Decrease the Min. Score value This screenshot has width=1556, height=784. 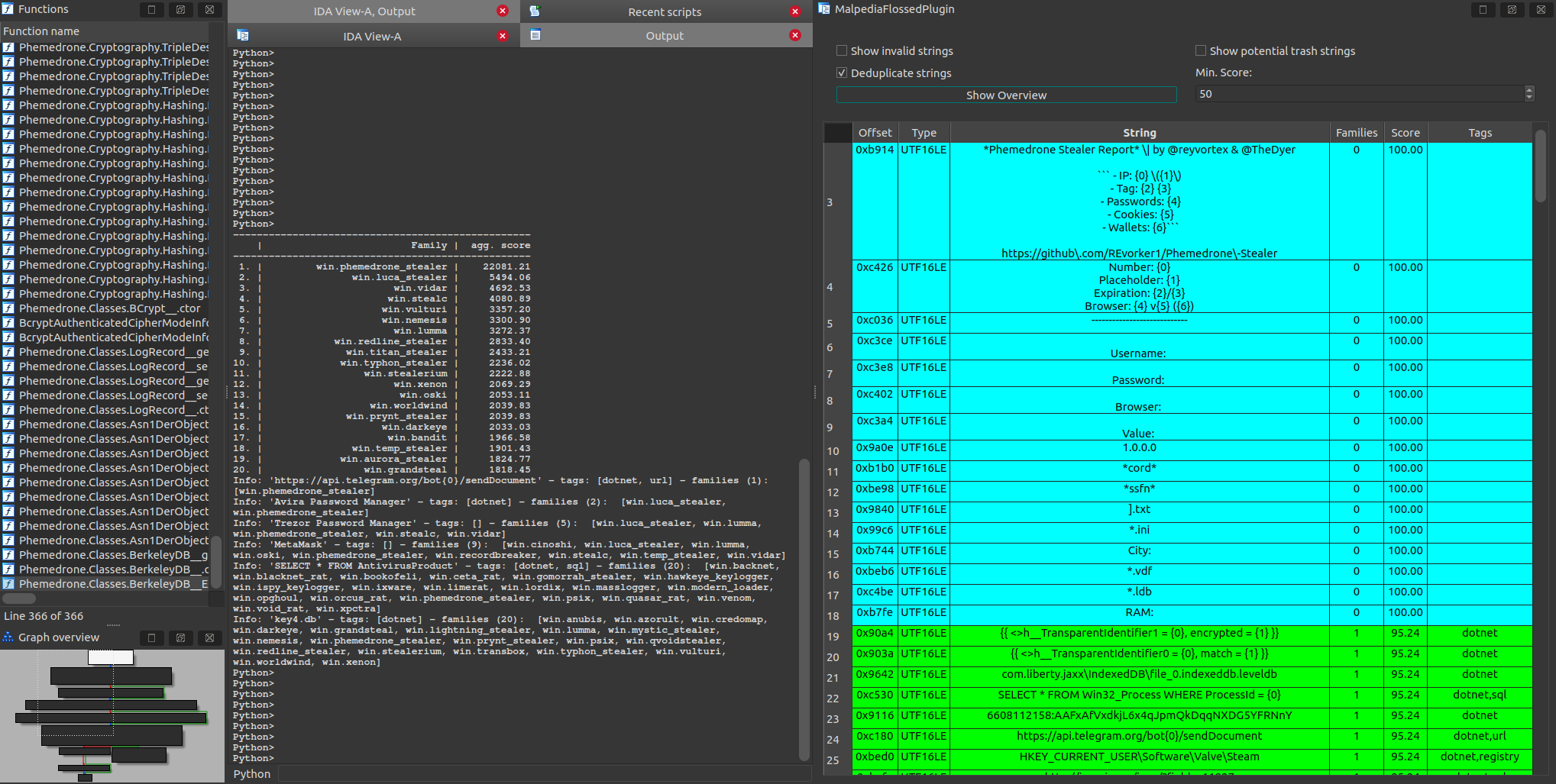point(1529,98)
